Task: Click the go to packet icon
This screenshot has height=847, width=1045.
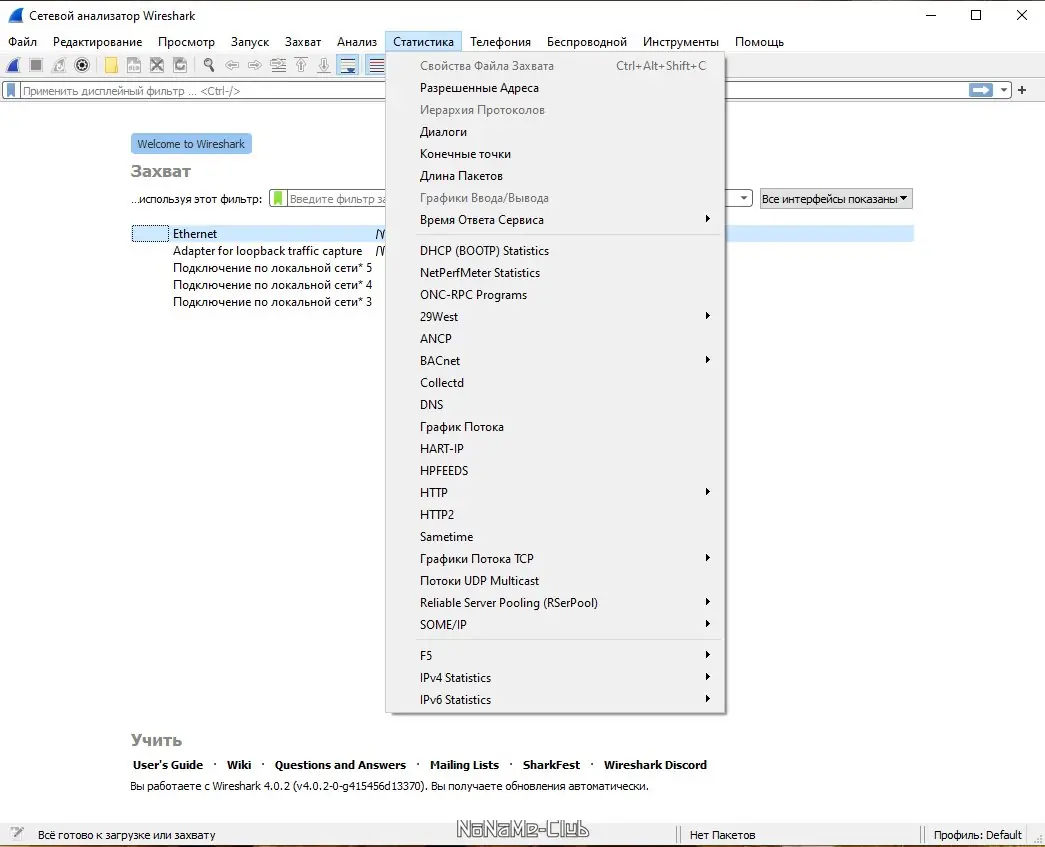Action: 278,65
